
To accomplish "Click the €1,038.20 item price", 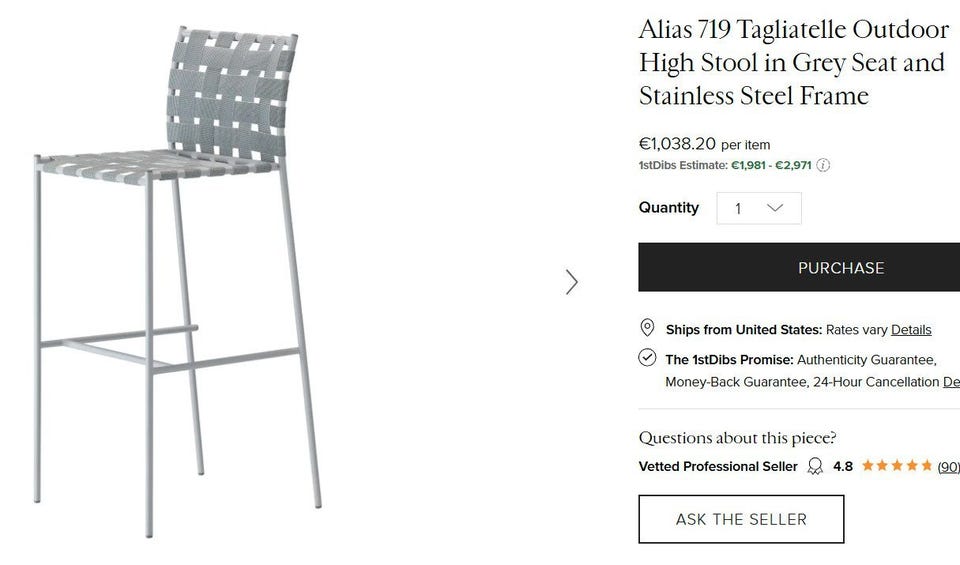I will coord(677,144).
